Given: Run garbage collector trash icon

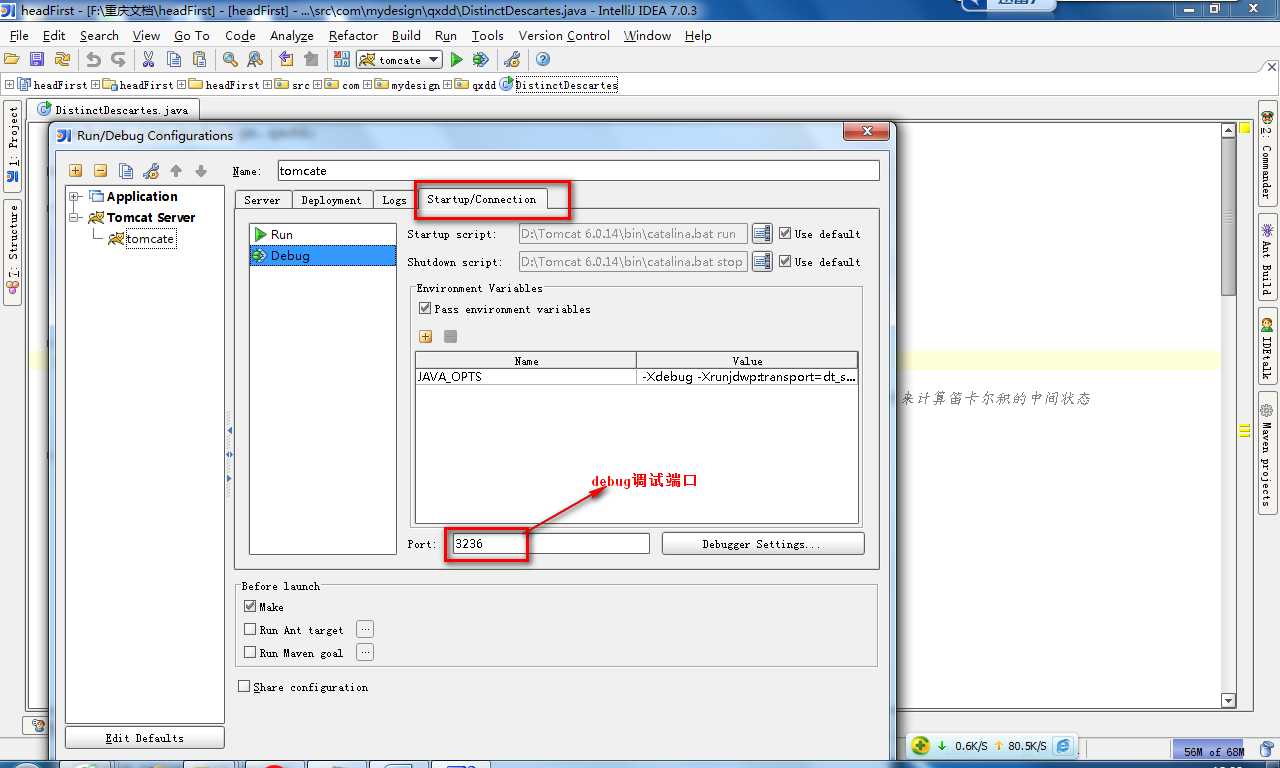Looking at the screenshot, I should 1266,749.
